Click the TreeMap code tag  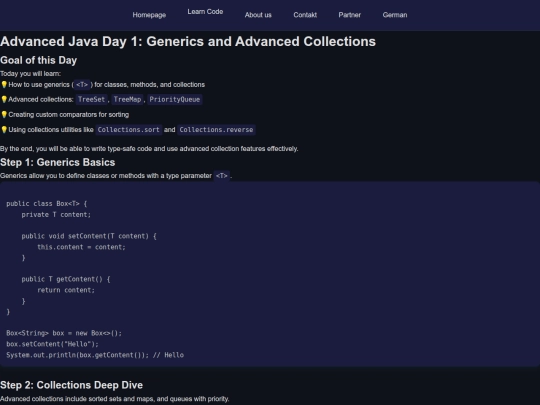pos(127,100)
